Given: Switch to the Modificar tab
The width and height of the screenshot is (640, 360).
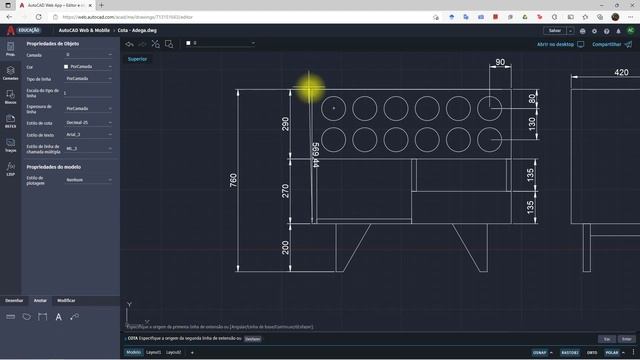Looking at the screenshot, I should point(66,300).
